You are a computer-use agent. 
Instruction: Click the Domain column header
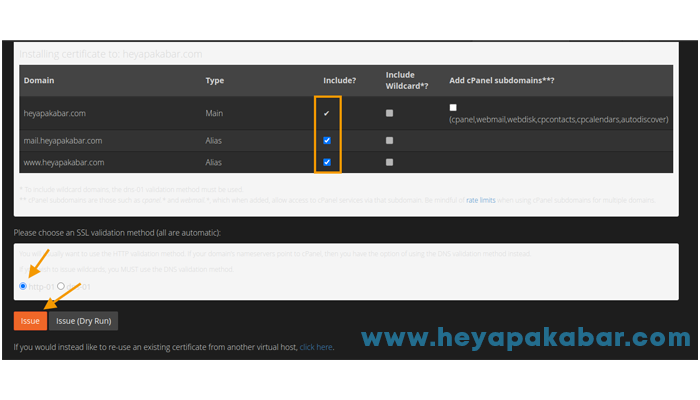coord(39,80)
